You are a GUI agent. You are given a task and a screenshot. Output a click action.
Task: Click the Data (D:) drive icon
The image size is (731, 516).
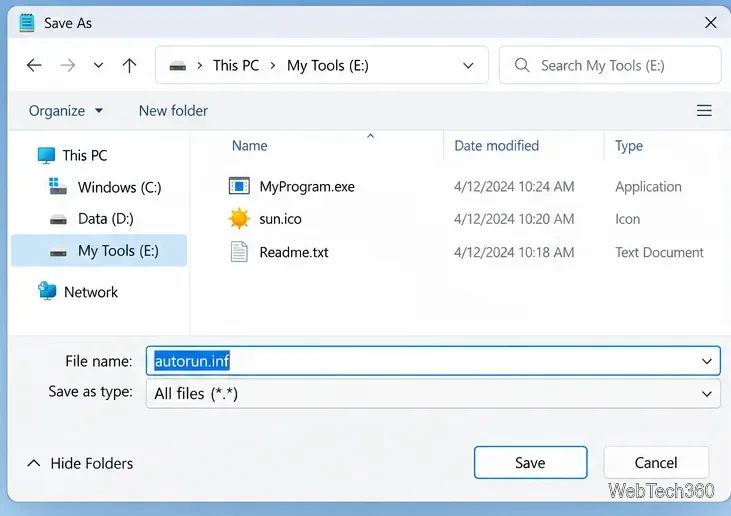point(58,219)
